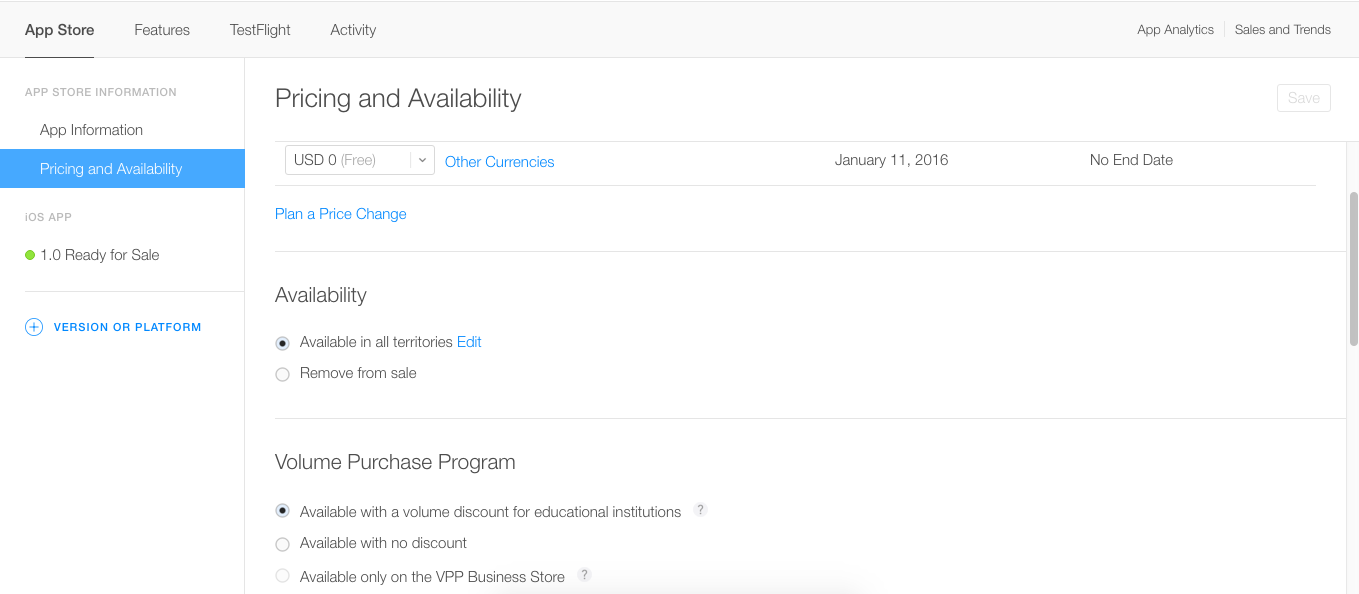
Task: Open the Other Currencies link
Action: coord(499,162)
